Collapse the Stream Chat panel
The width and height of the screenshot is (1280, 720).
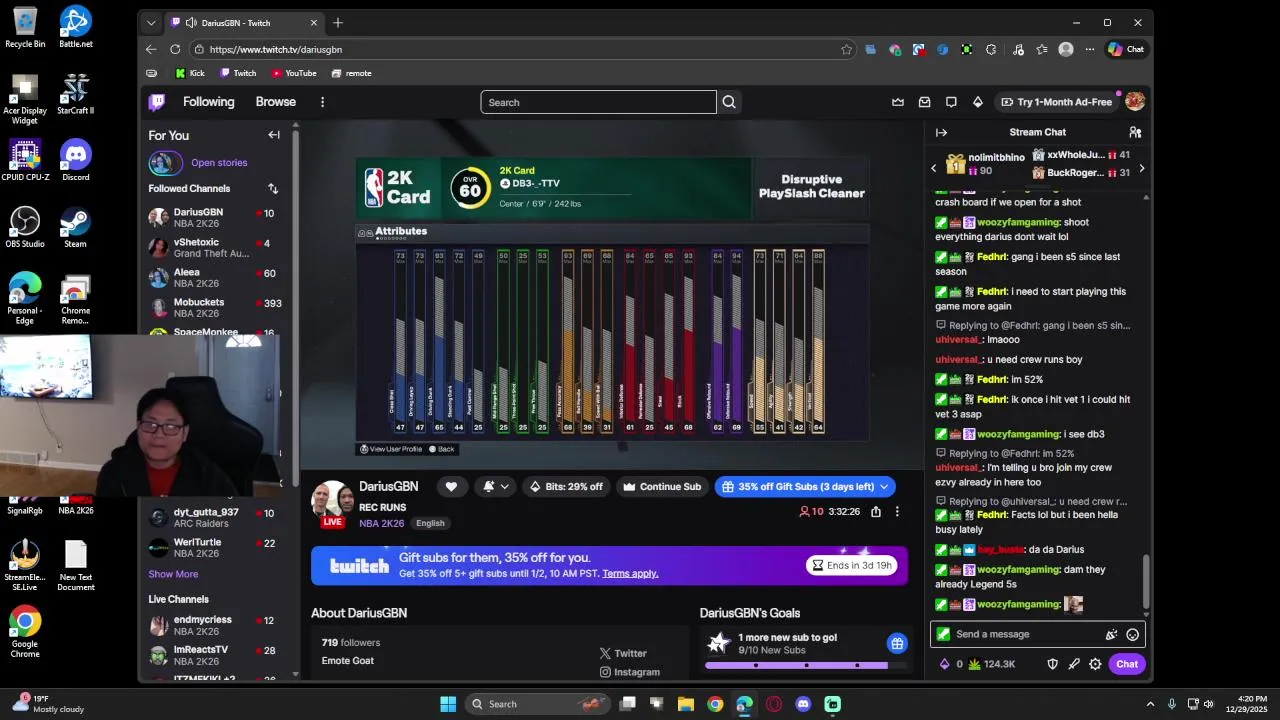(941, 132)
